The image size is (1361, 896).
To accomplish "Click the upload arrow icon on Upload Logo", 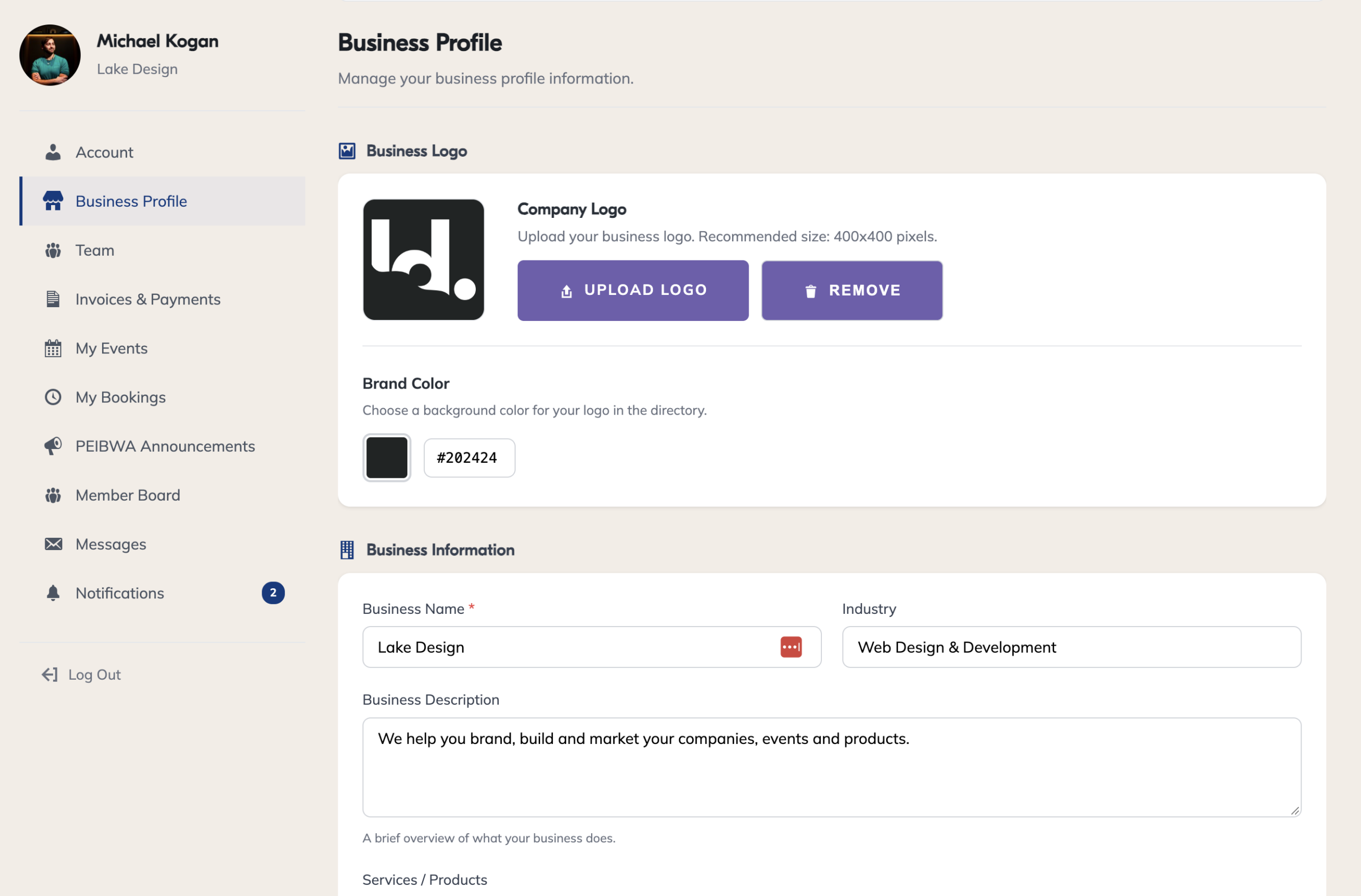I will pos(567,291).
